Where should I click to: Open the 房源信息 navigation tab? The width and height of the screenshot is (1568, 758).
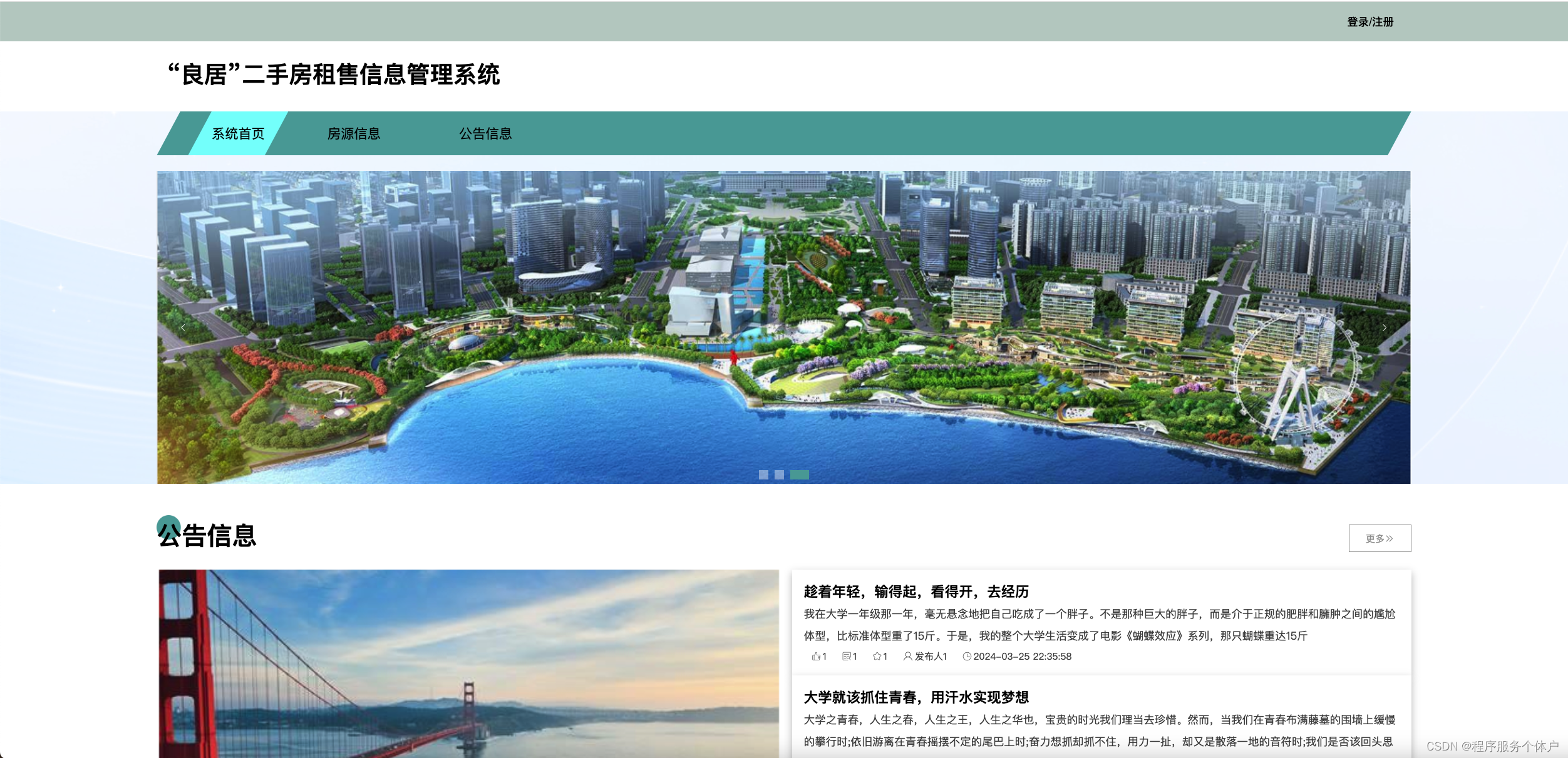(354, 133)
